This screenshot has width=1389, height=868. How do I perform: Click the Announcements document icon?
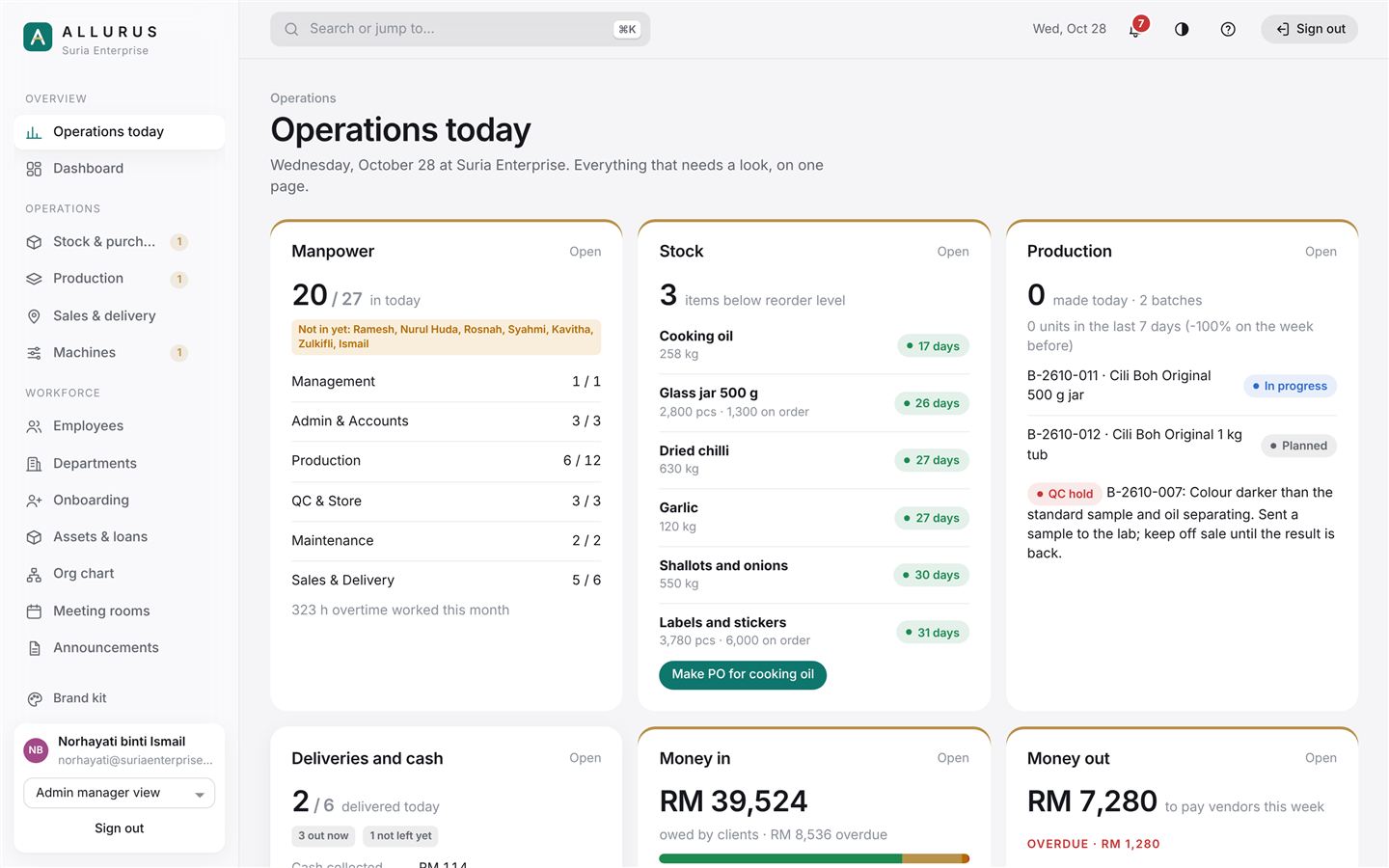34,648
